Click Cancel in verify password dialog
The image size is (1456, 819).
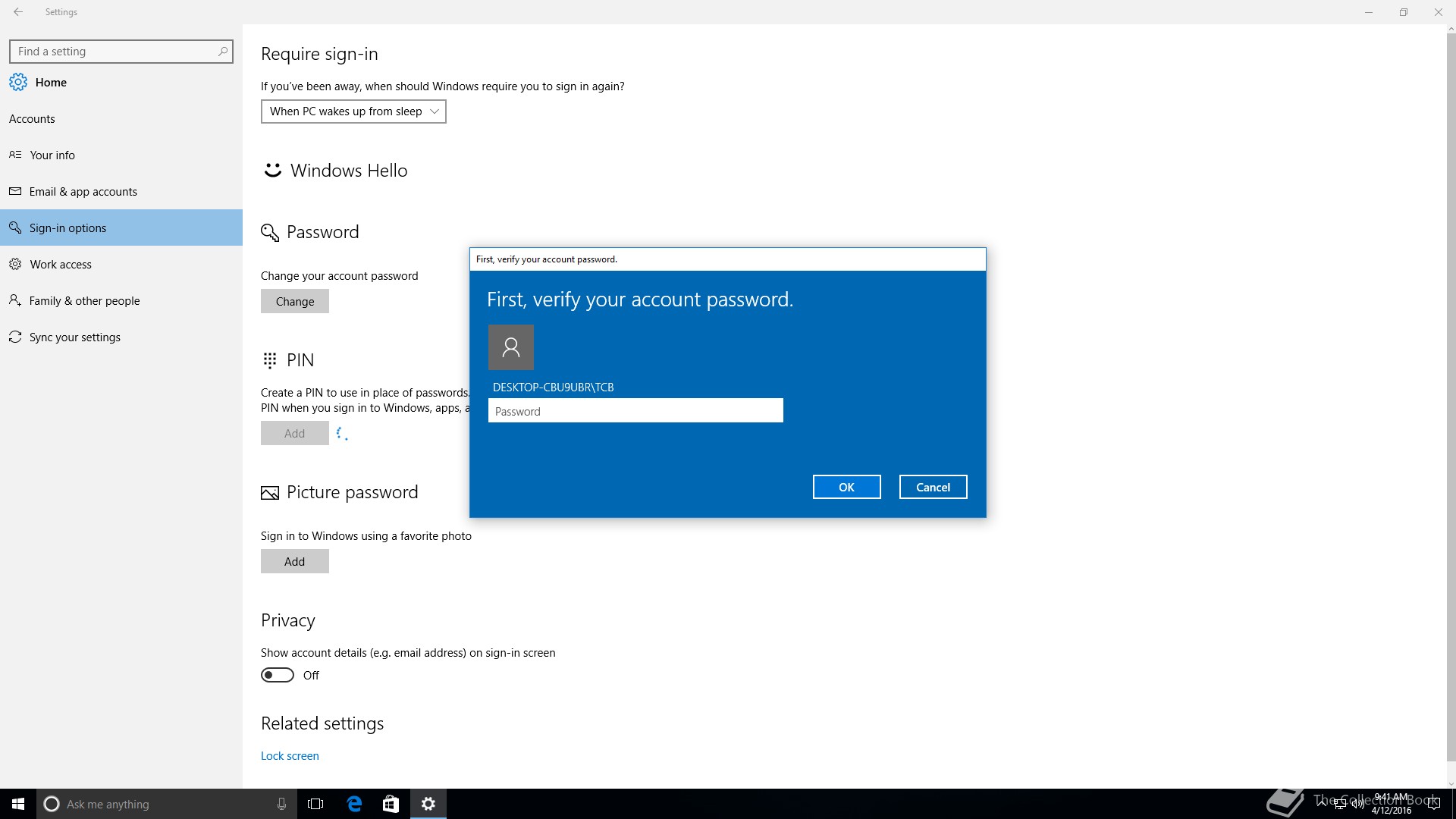(933, 487)
